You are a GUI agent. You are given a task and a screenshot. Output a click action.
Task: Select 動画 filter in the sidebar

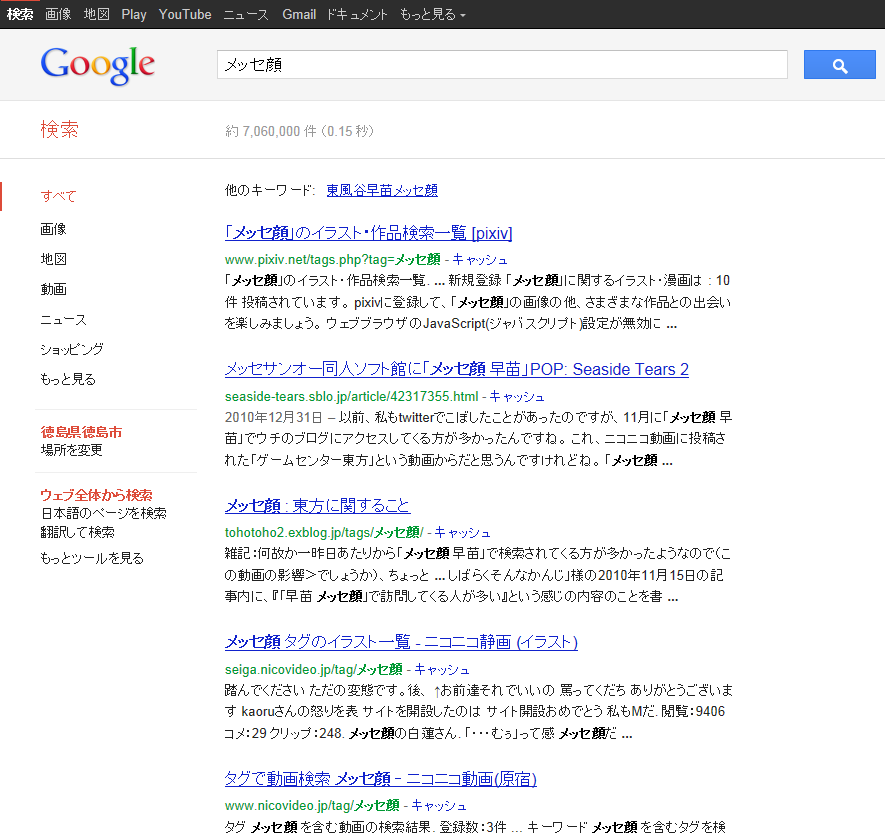pyautogui.click(x=54, y=289)
